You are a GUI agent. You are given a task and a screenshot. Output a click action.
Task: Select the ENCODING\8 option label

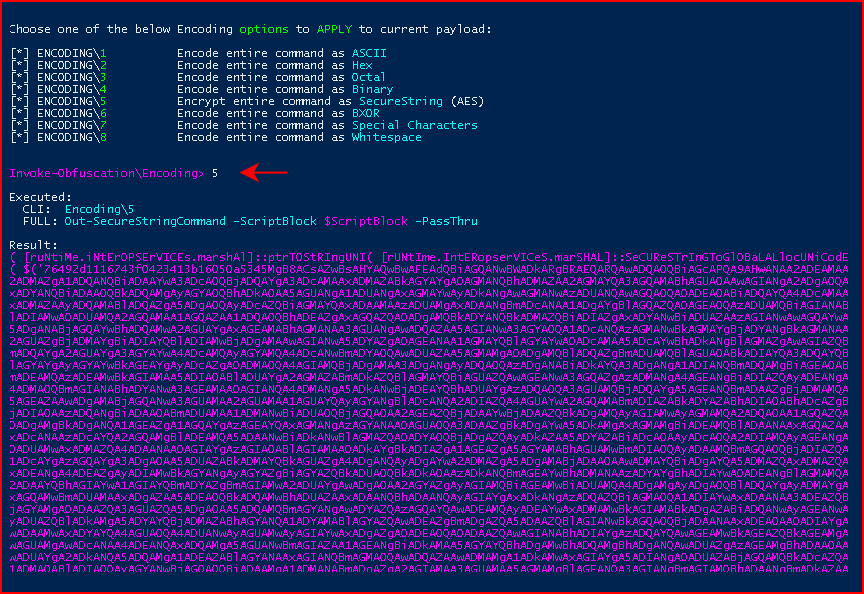coord(72,137)
